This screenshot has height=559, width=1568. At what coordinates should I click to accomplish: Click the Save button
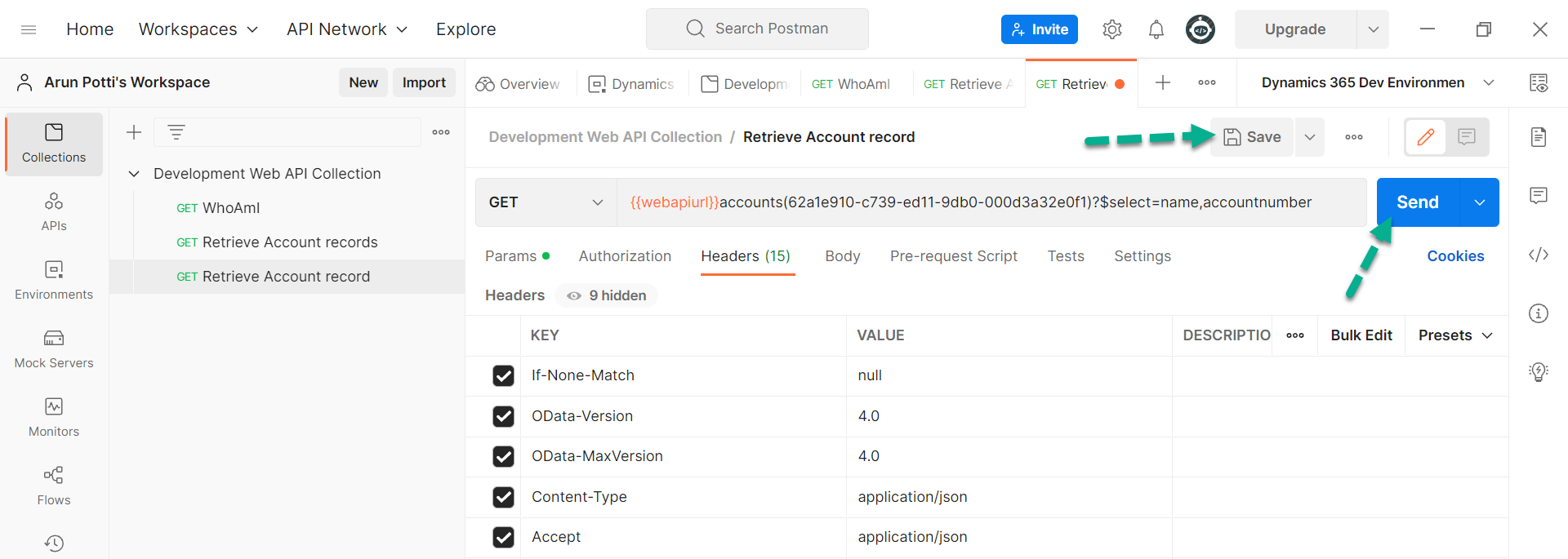tap(1252, 137)
